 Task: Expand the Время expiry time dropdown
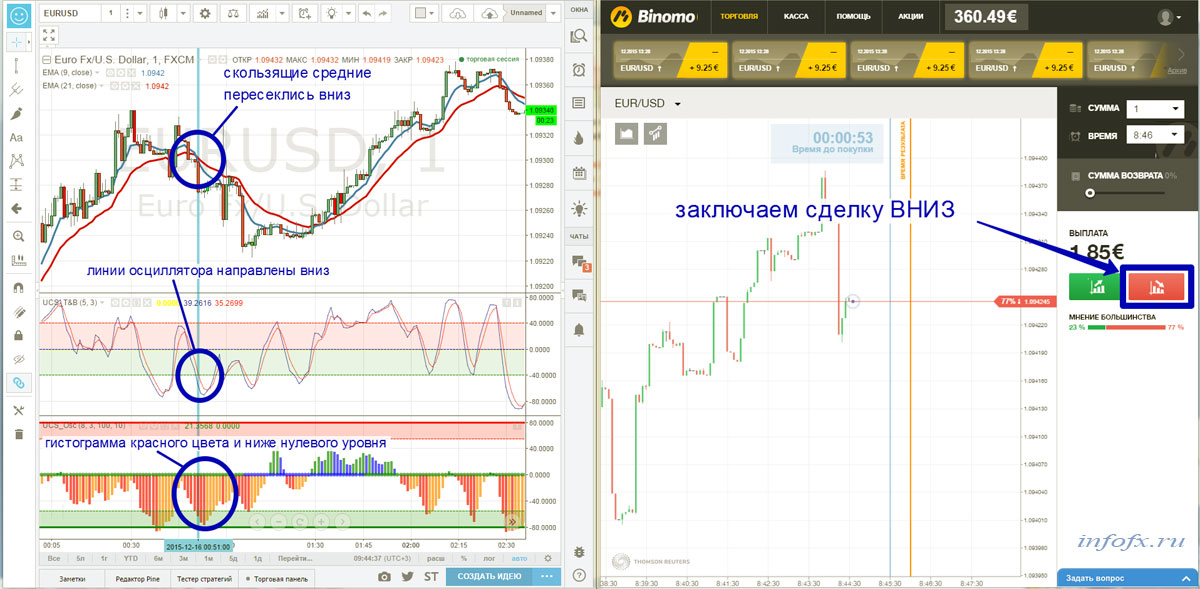1154,135
